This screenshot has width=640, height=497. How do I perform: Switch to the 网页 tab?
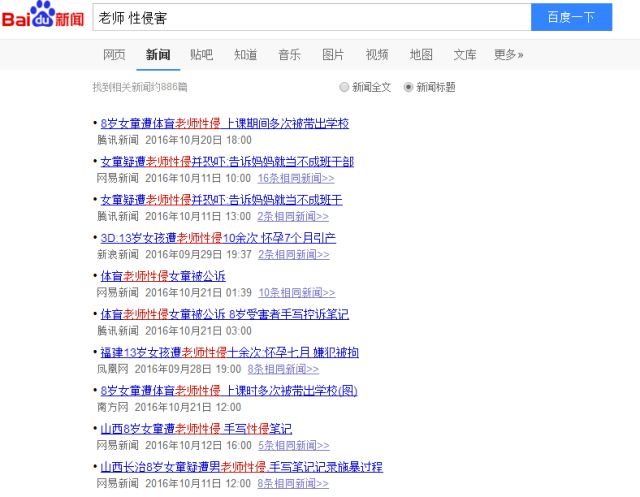tap(114, 55)
